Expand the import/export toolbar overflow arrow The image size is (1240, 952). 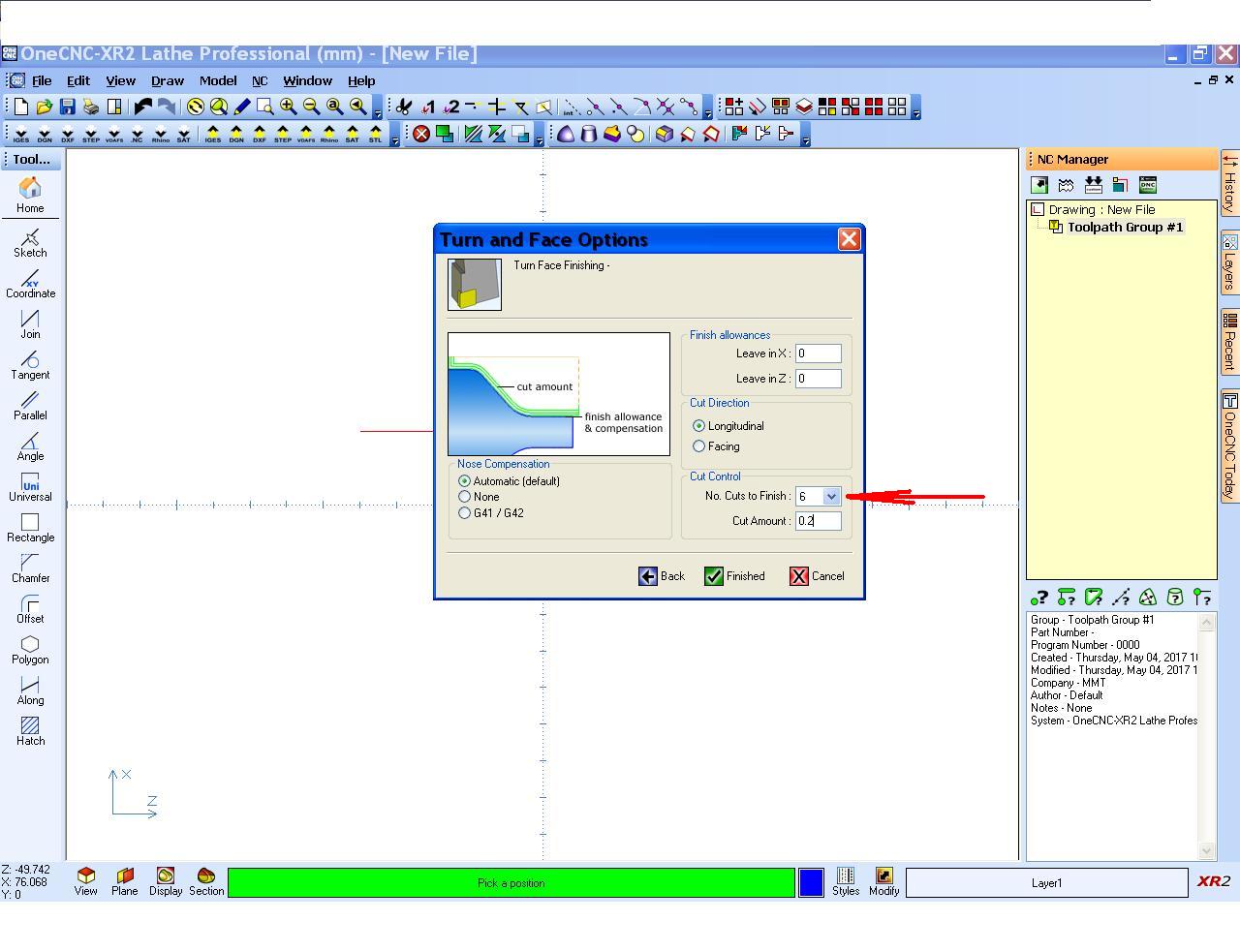[x=395, y=140]
